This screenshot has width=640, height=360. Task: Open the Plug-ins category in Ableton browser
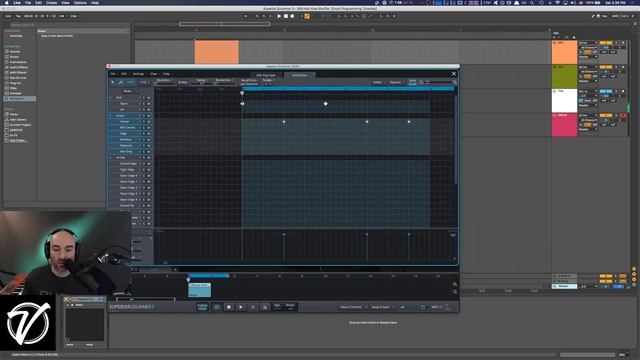[16, 83]
